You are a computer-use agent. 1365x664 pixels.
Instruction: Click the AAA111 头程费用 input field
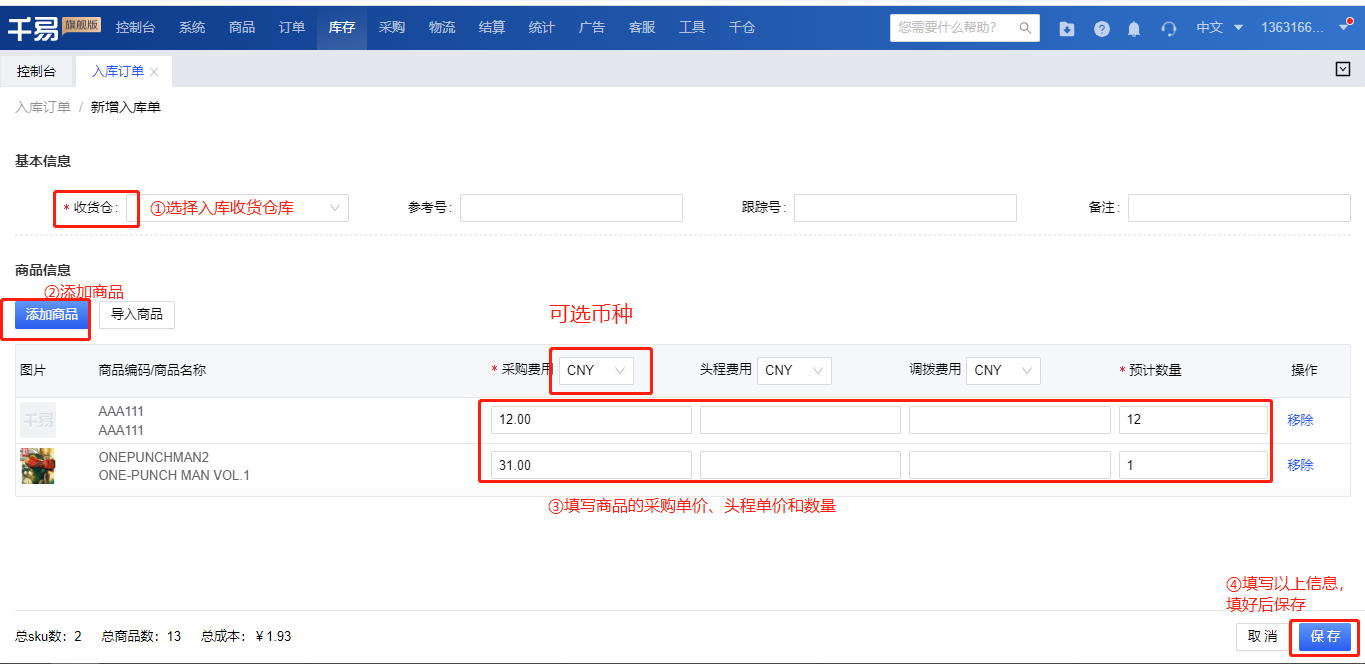800,420
